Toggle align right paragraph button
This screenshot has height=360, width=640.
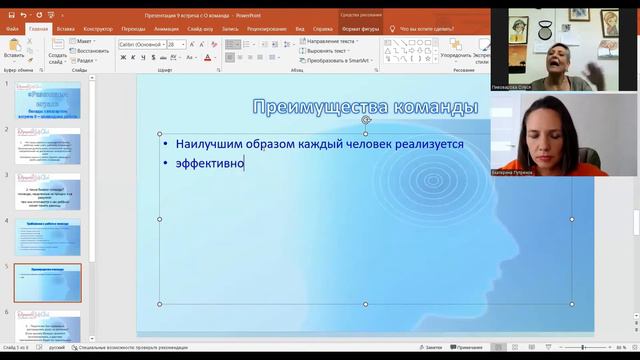click(x=250, y=58)
